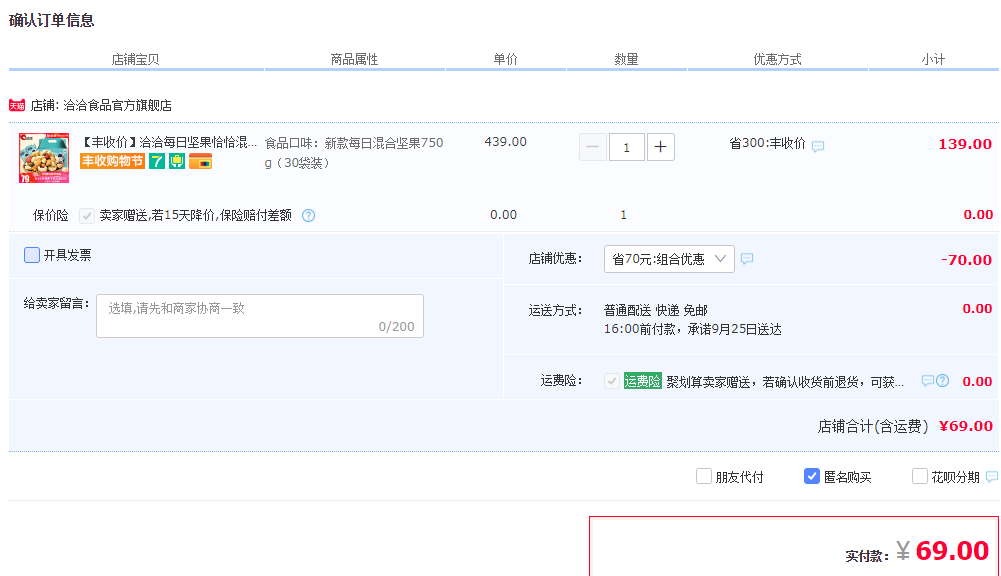Click the help question mark for 运费险

click(942, 381)
